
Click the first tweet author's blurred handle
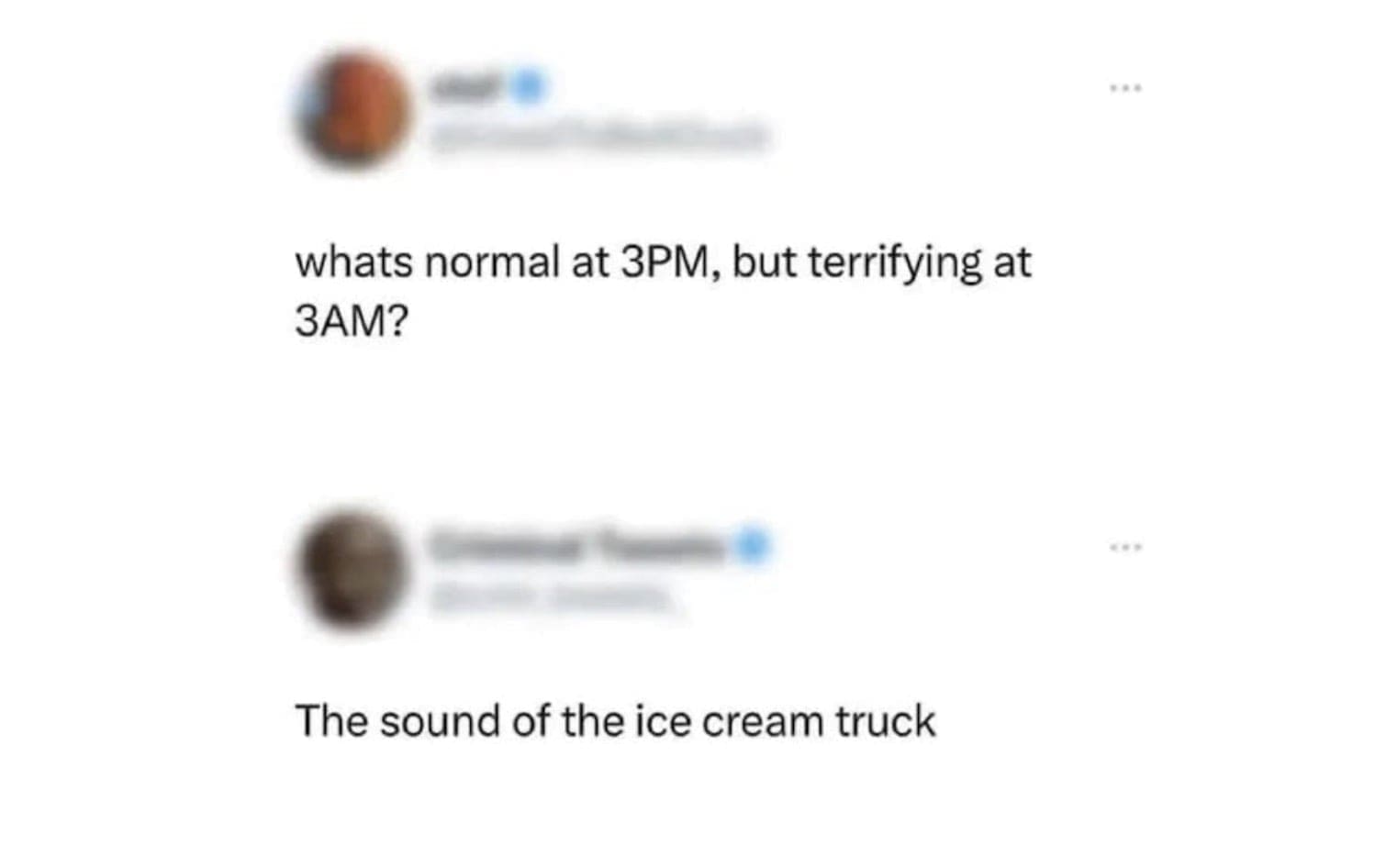coord(597,136)
